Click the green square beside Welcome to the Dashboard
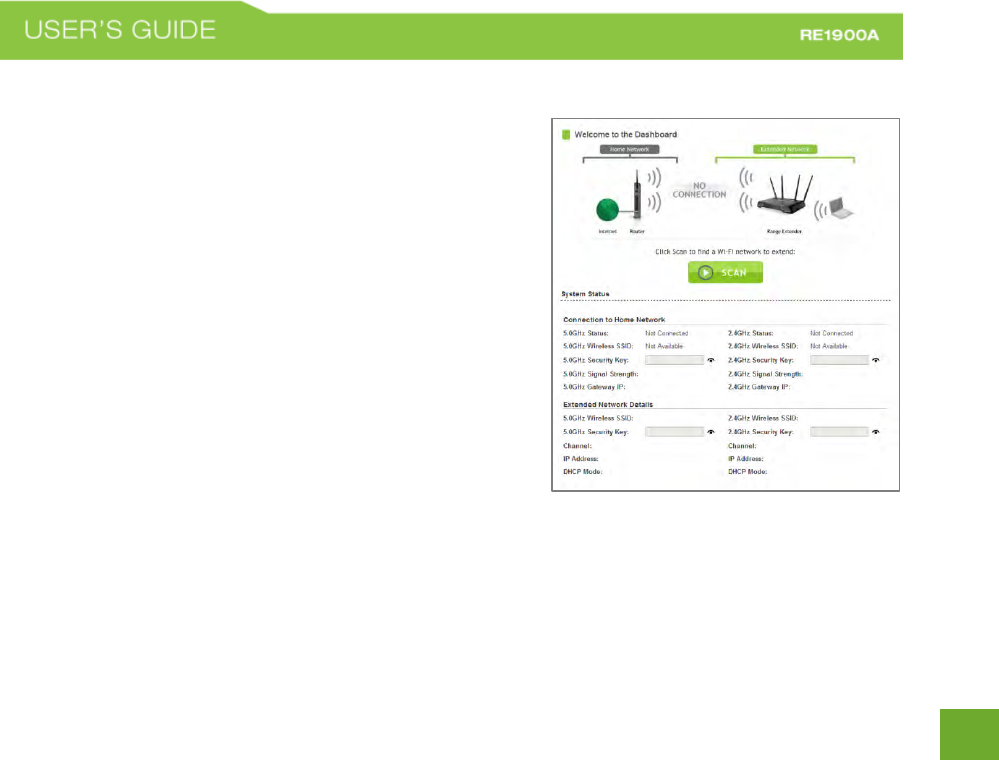The image size is (999, 760). point(566,134)
